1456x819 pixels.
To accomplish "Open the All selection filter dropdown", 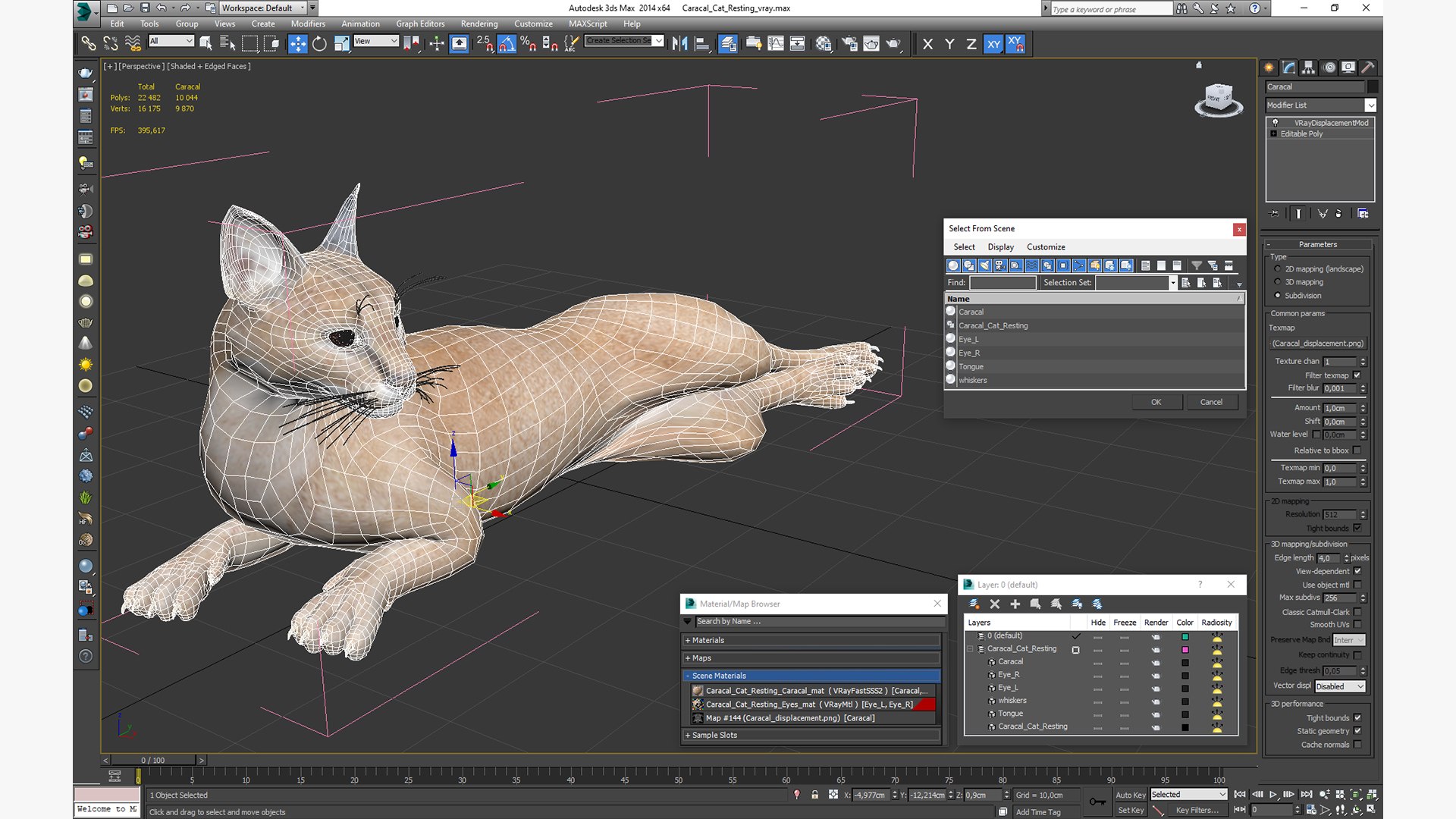I will click(171, 41).
